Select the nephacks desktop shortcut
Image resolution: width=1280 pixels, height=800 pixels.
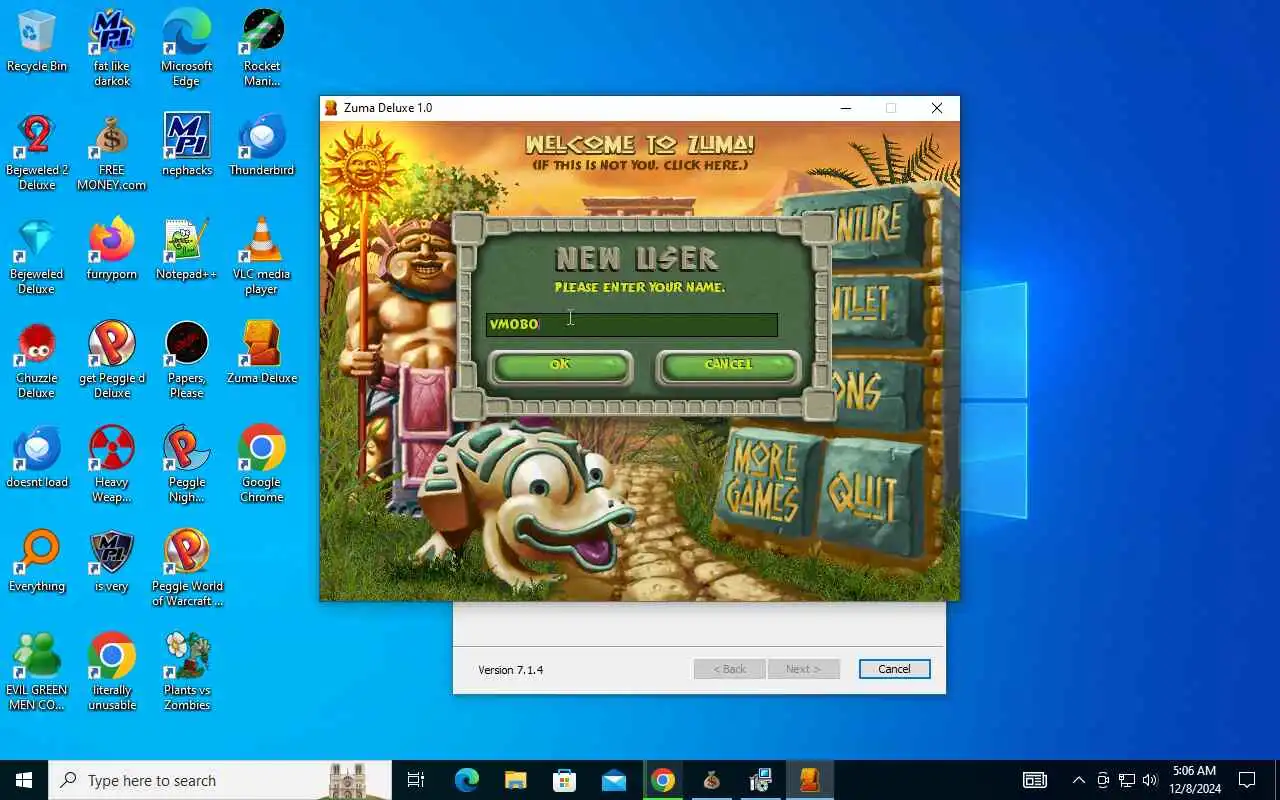(x=187, y=145)
